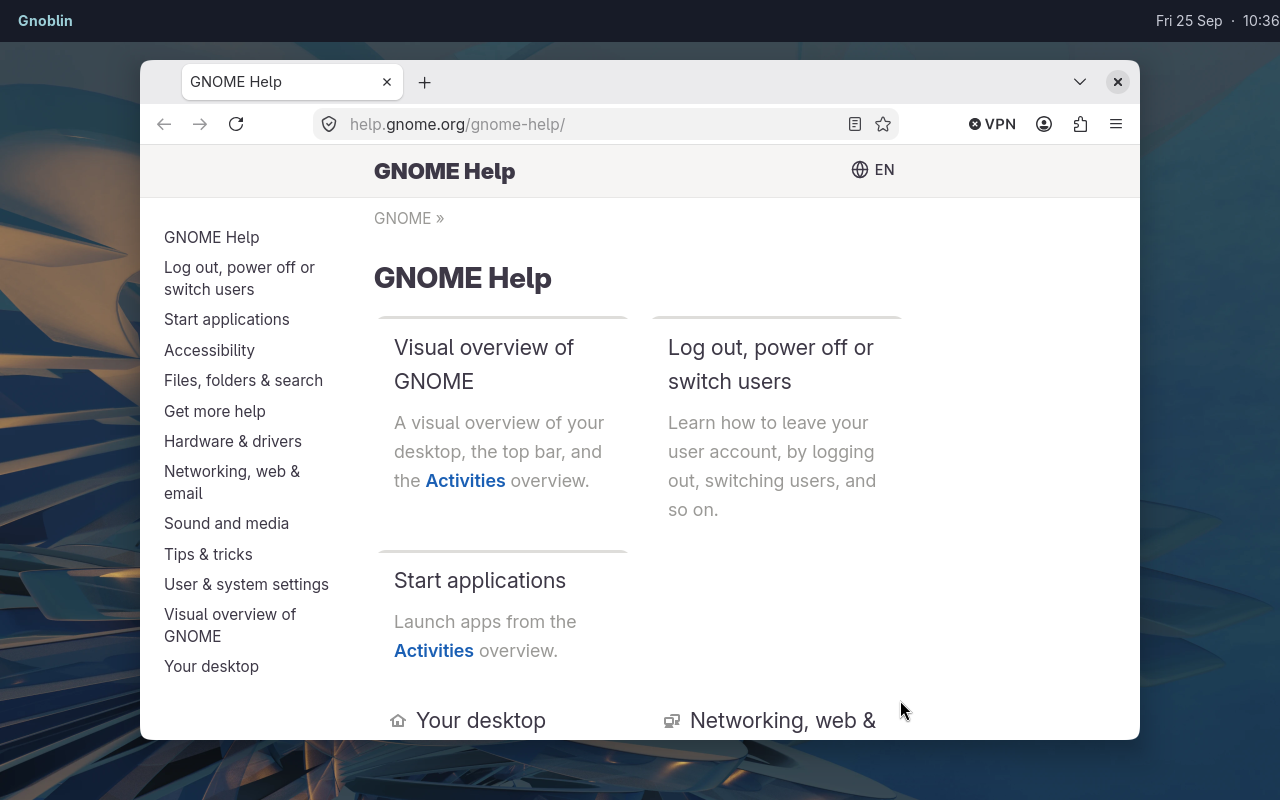This screenshot has height=800, width=1280.
Task: Click the GNOME Help site header title
Action: (444, 171)
